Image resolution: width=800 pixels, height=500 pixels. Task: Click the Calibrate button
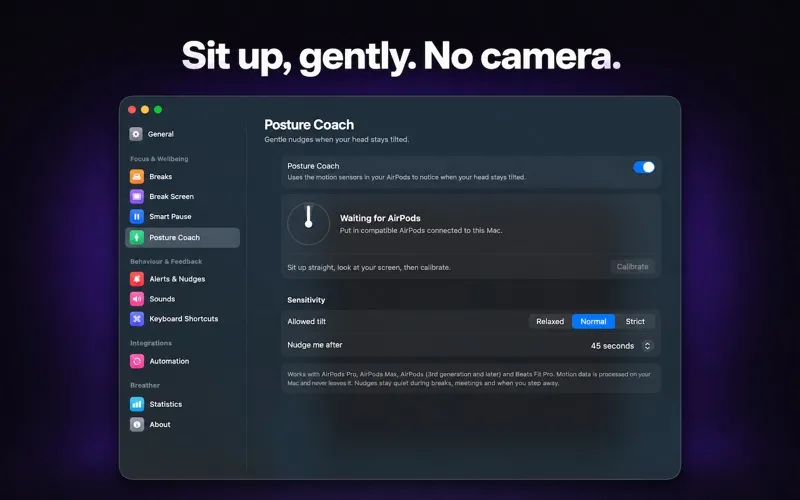[632, 267]
